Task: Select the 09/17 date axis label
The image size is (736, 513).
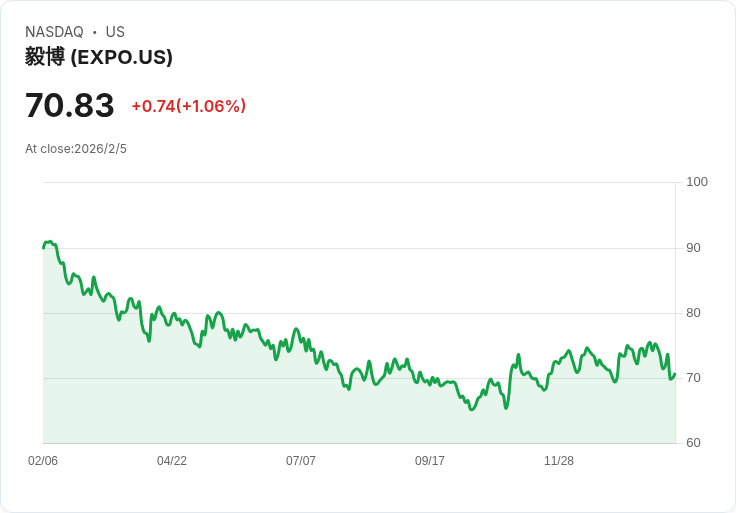Action: point(430,461)
